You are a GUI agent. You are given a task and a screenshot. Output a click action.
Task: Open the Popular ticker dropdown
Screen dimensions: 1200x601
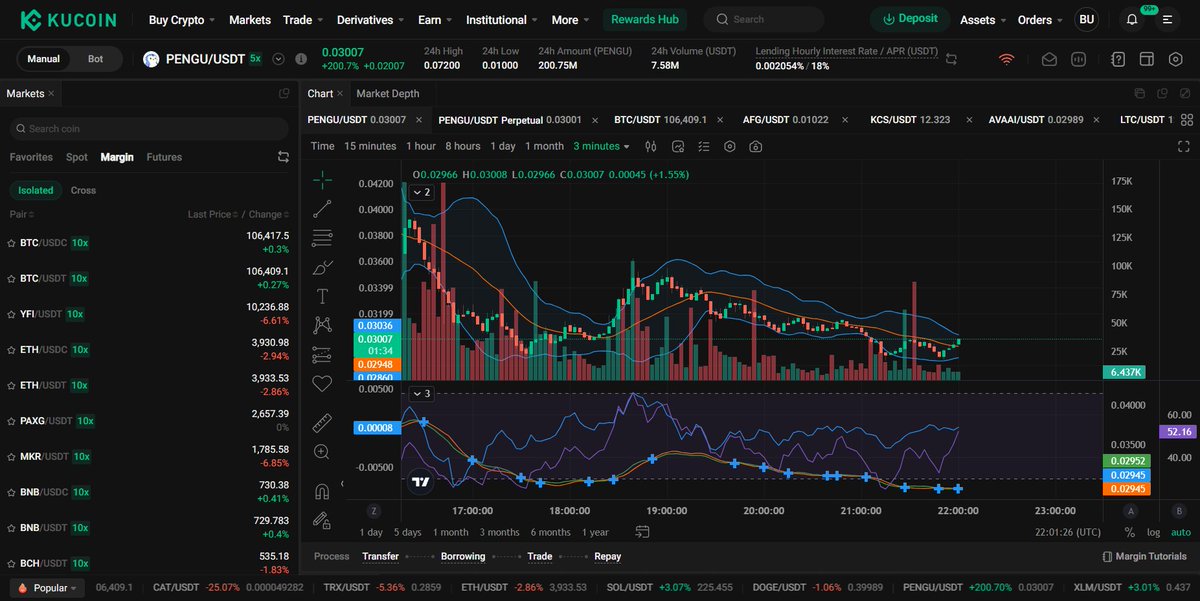click(46, 588)
